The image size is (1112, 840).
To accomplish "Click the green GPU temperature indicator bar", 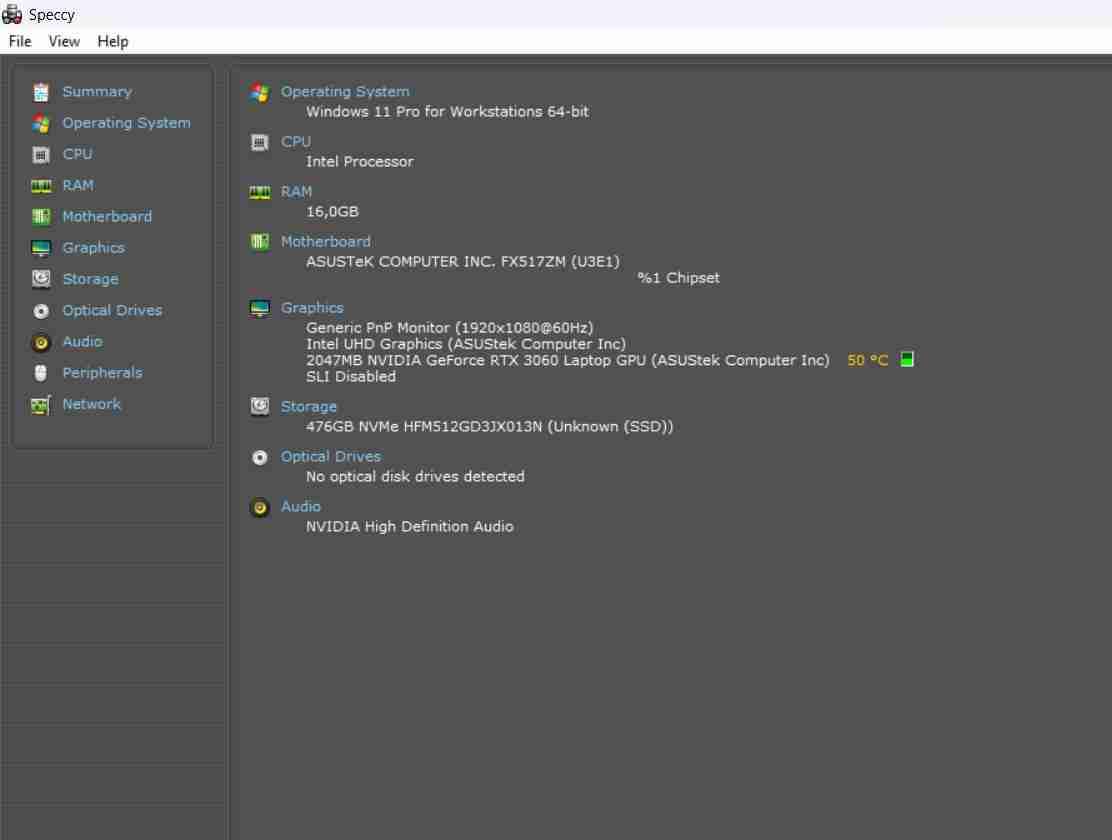I will coord(906,359).
